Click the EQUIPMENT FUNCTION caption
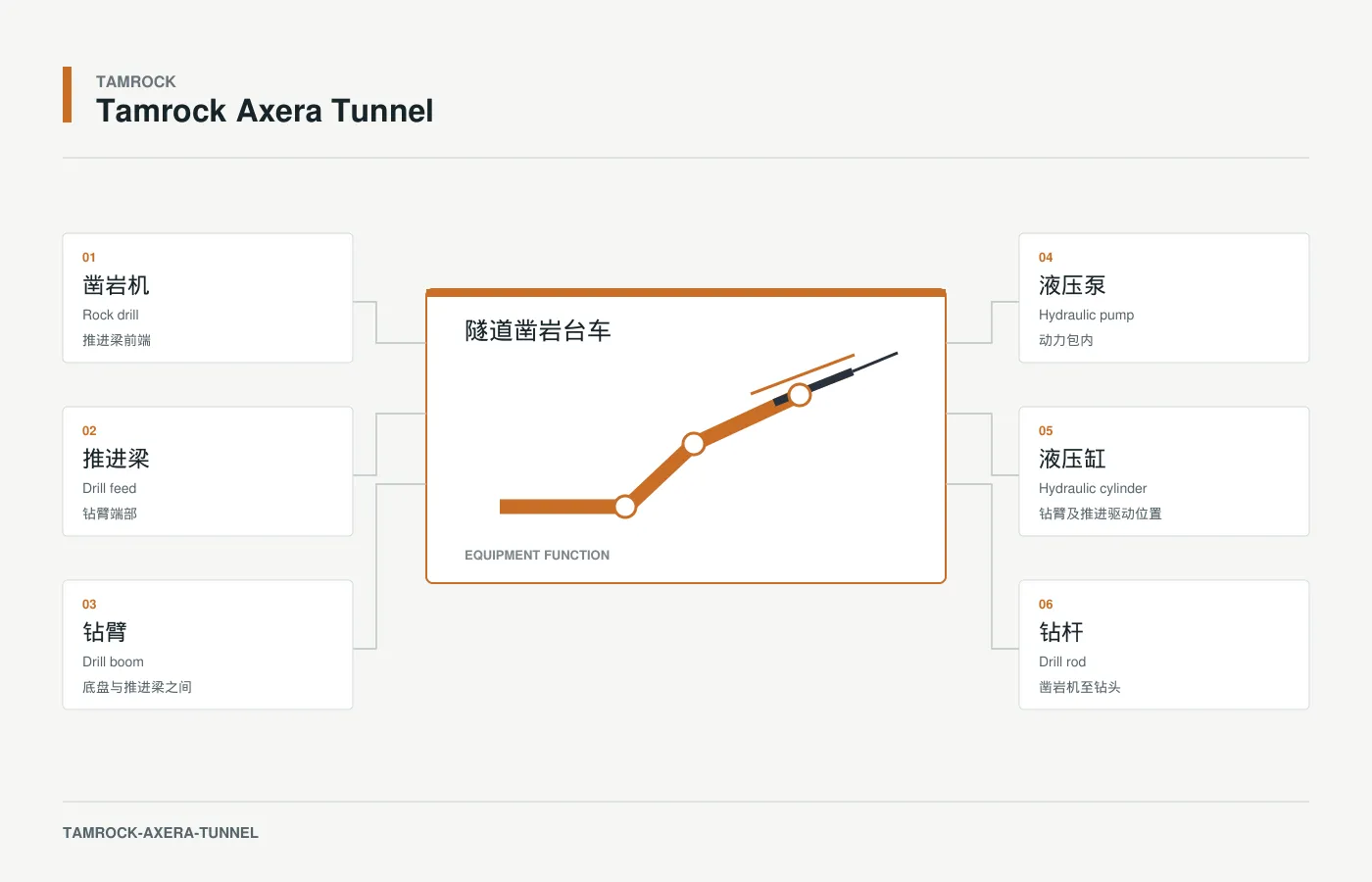Image resolution: width=1372 pixels, height=882 pixels. point(537,555)
